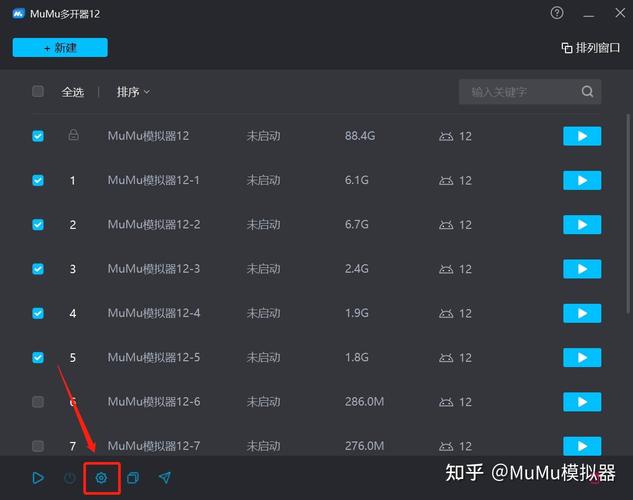Click Android icon in MuMu模拟器12-3 row

point(446,269)
